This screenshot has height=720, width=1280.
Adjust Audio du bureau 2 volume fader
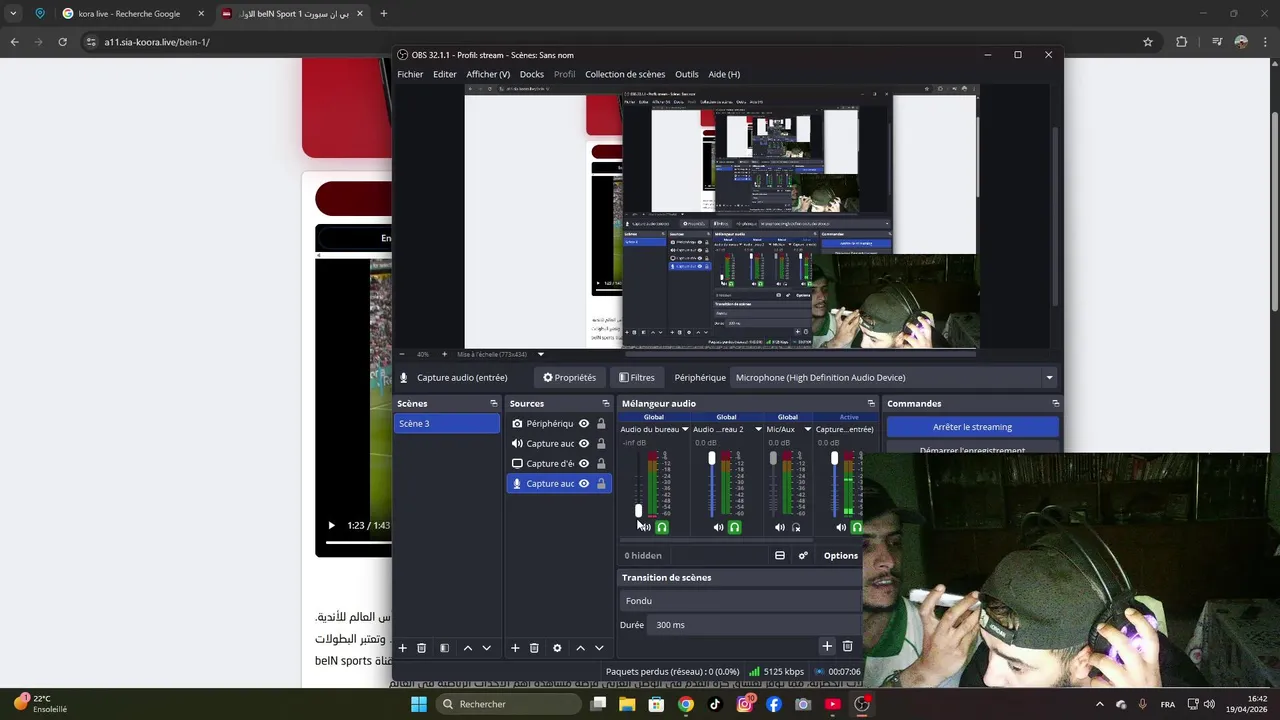[x=712, y=458]
